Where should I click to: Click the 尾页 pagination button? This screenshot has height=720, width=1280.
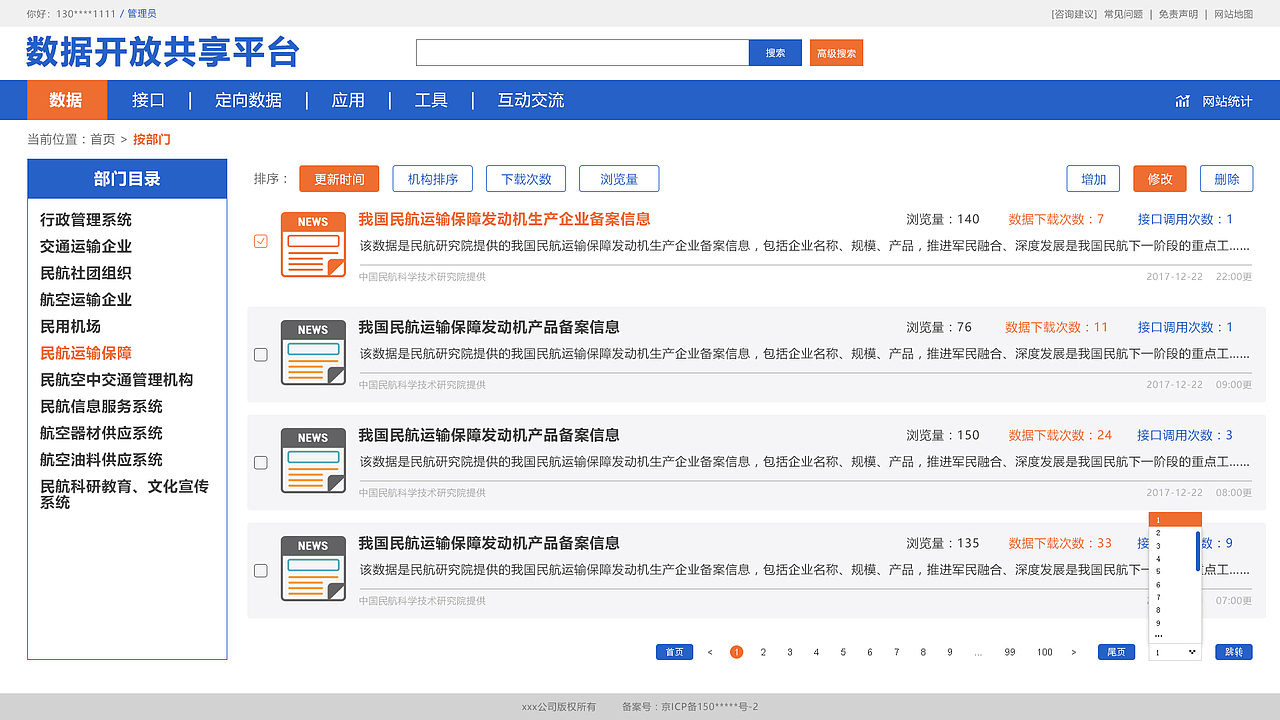click(1116, 652)
